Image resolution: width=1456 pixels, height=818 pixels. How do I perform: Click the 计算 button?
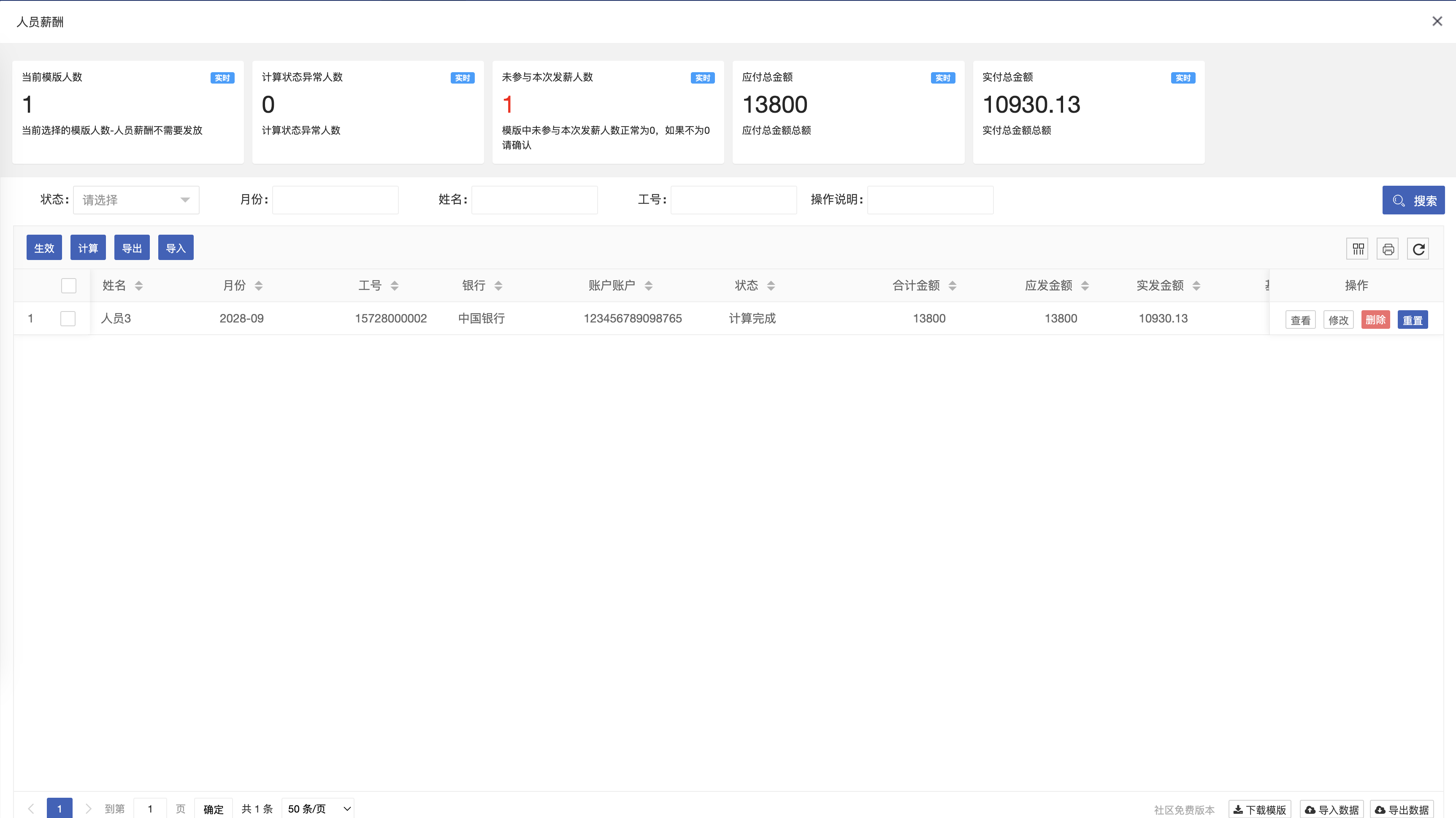(88, 248)
